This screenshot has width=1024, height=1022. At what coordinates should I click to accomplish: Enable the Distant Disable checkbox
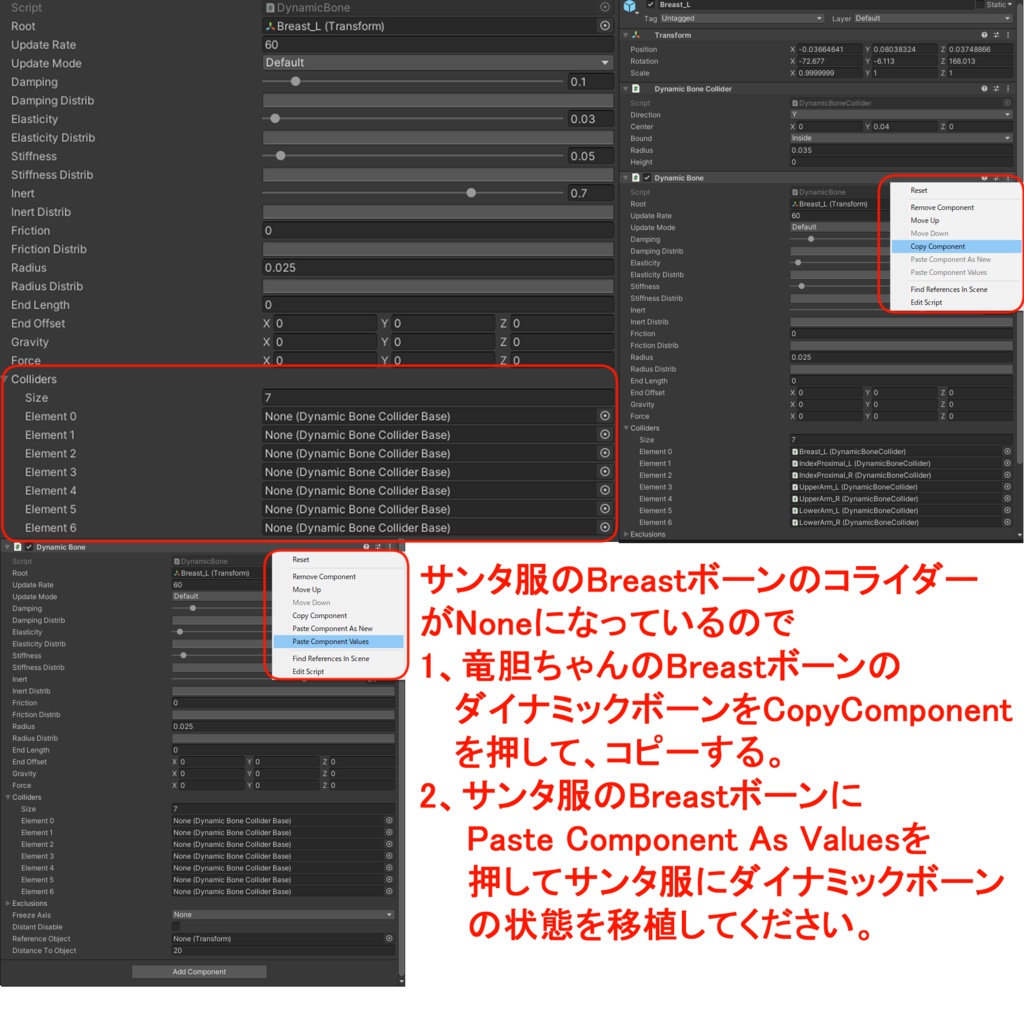pos(176,927)
